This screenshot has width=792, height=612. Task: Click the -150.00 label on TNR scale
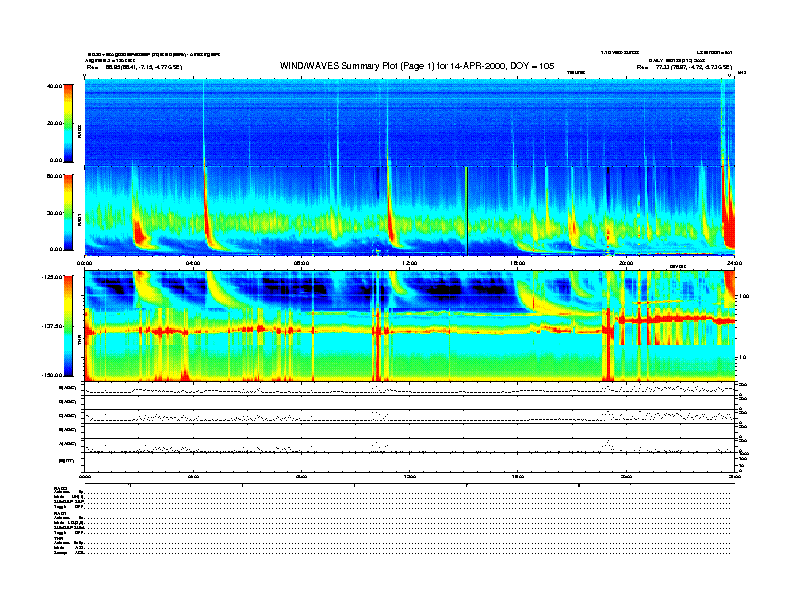pyautogui.click(x=52, y=375)
